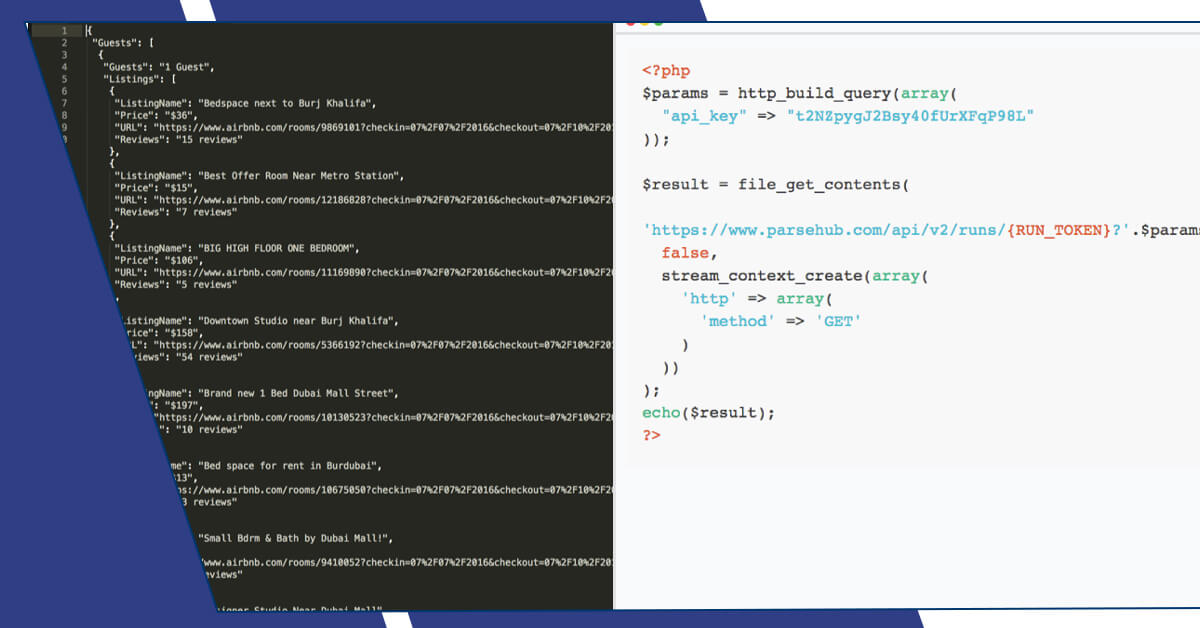This screenshot has width=1200, height=628.
Task: Open the airbnb rooms/10675050 URL
Action: pyautogui.click(x=394, y=489)
